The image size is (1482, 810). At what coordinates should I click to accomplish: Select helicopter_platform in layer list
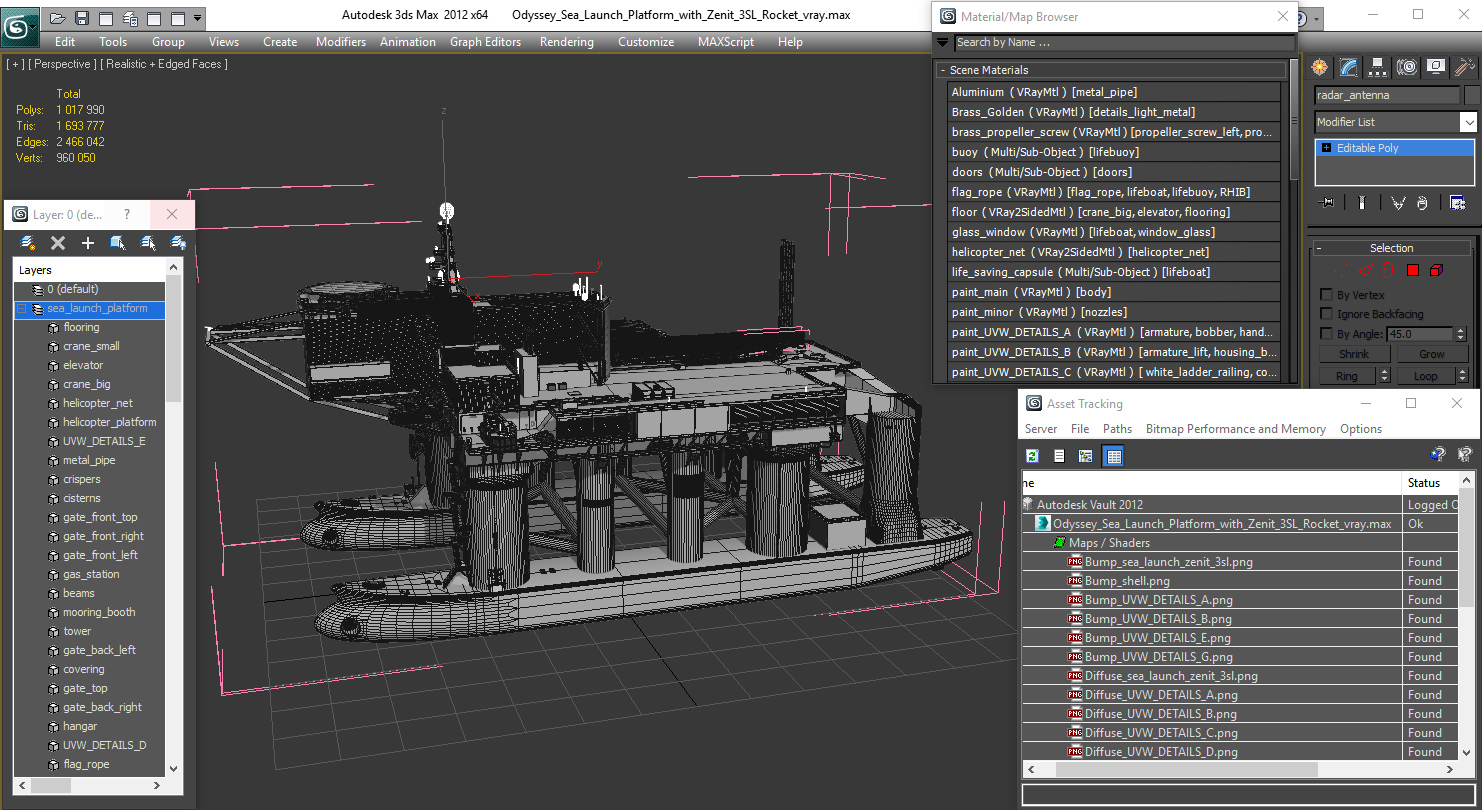tap(109, 422)
